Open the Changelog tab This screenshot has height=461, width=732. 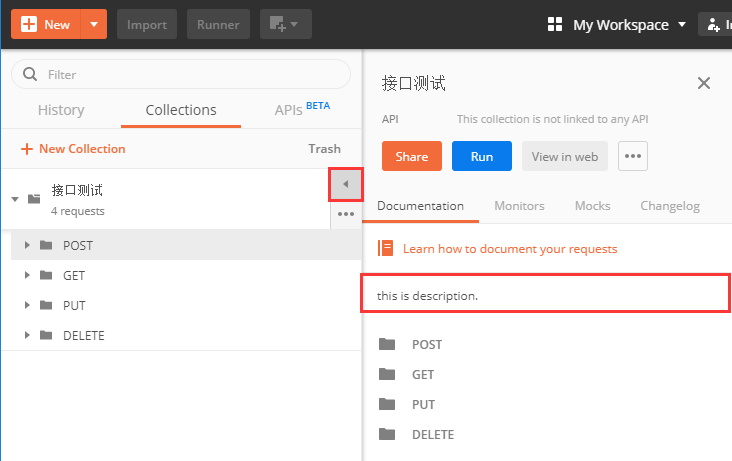pos(670,206)
